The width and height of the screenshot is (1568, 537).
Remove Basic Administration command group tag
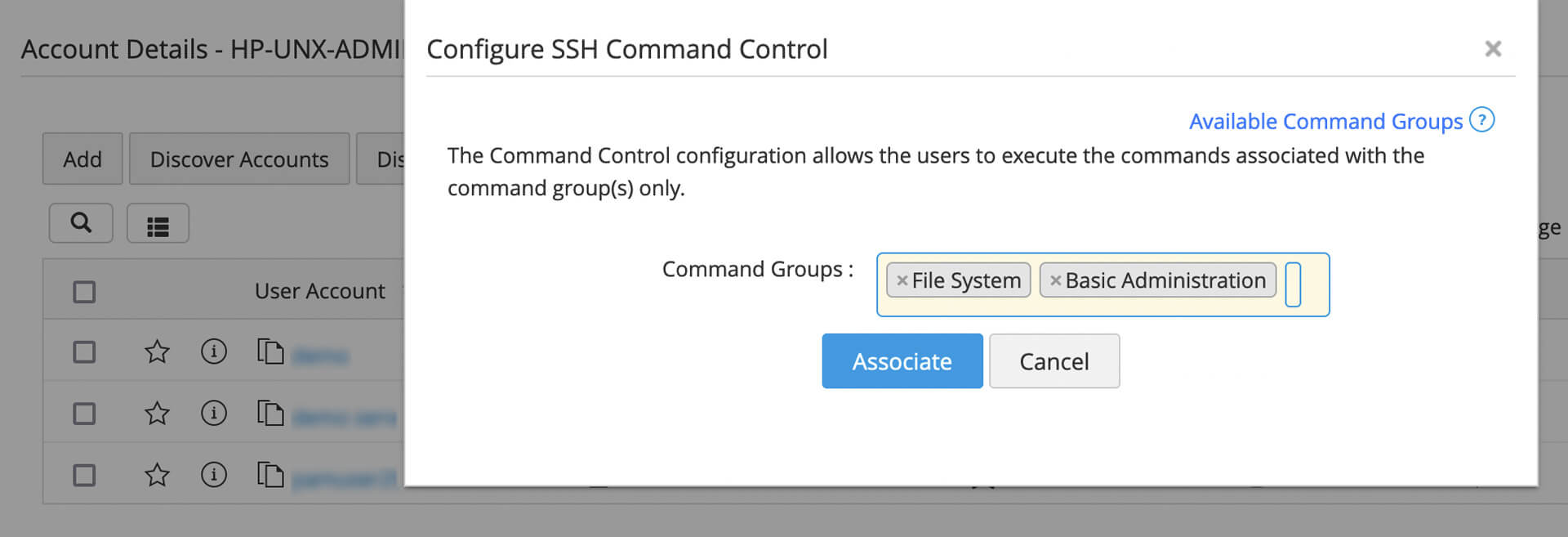click(1055, 280)
